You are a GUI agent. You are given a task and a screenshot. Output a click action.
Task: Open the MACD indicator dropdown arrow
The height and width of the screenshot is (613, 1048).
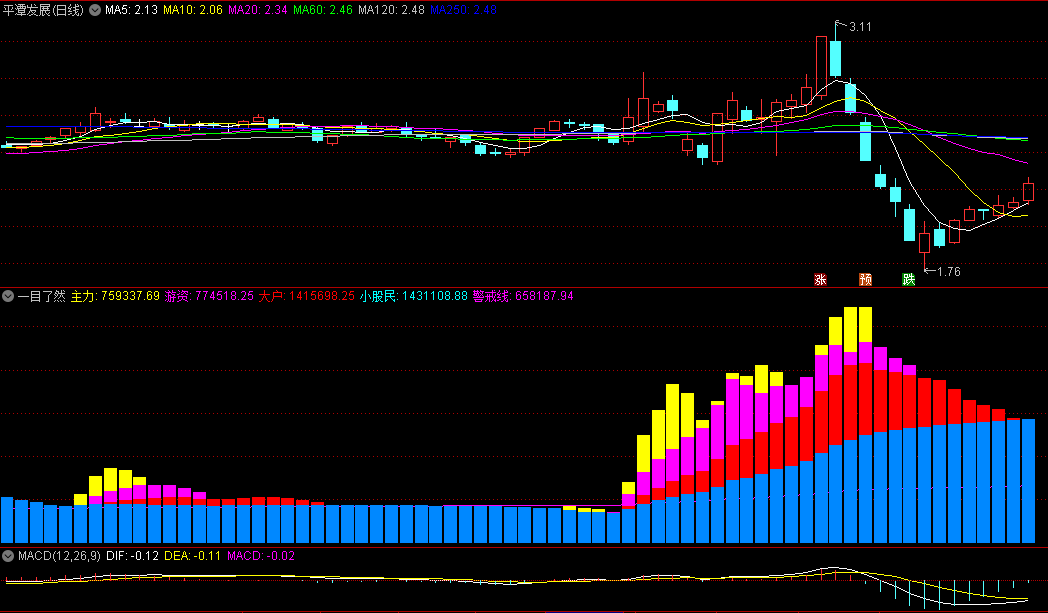point(8,556)
